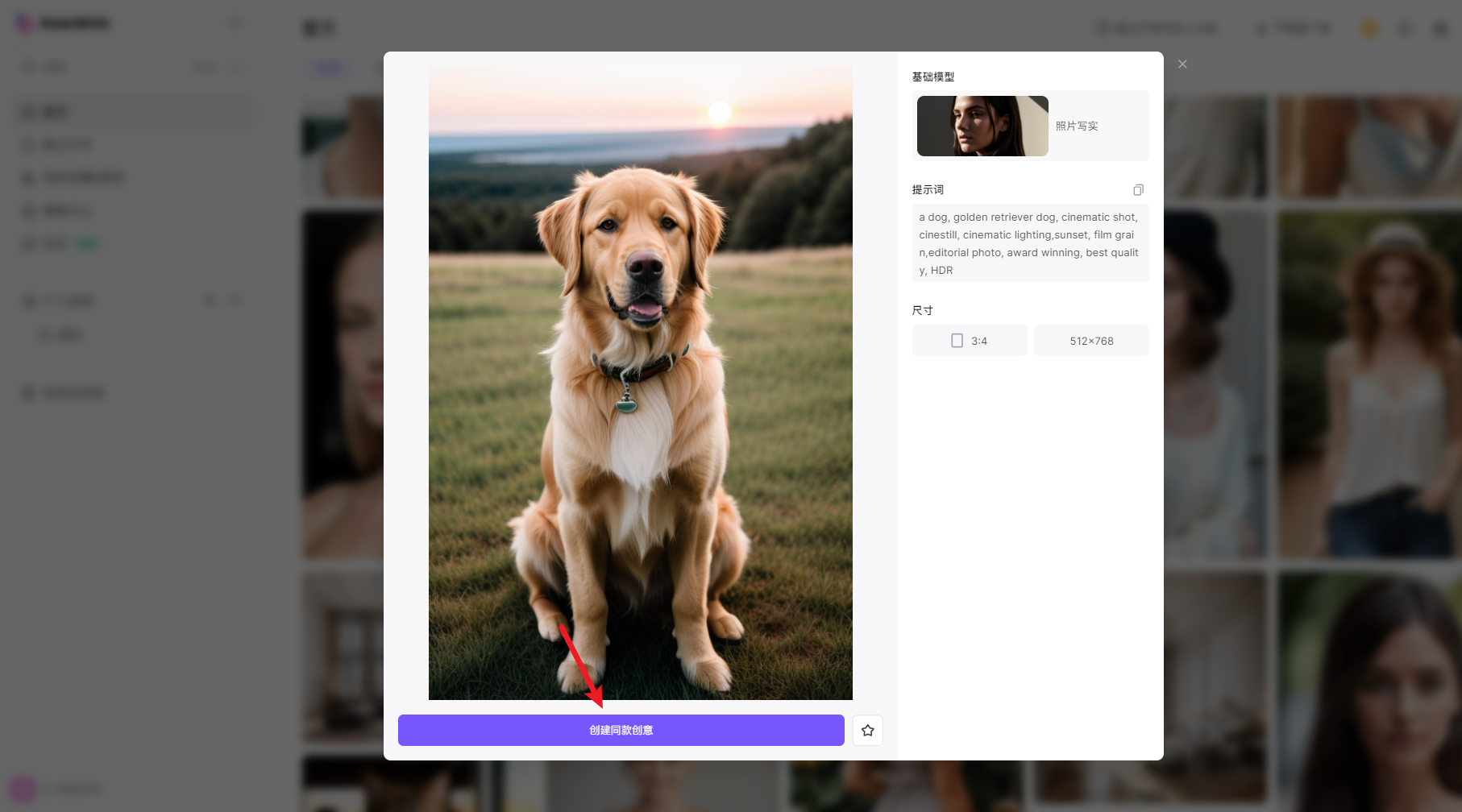Viewport: 1462px width, 812px height.
Task: Click the golden retriever dog image preview
Action: 640,383
